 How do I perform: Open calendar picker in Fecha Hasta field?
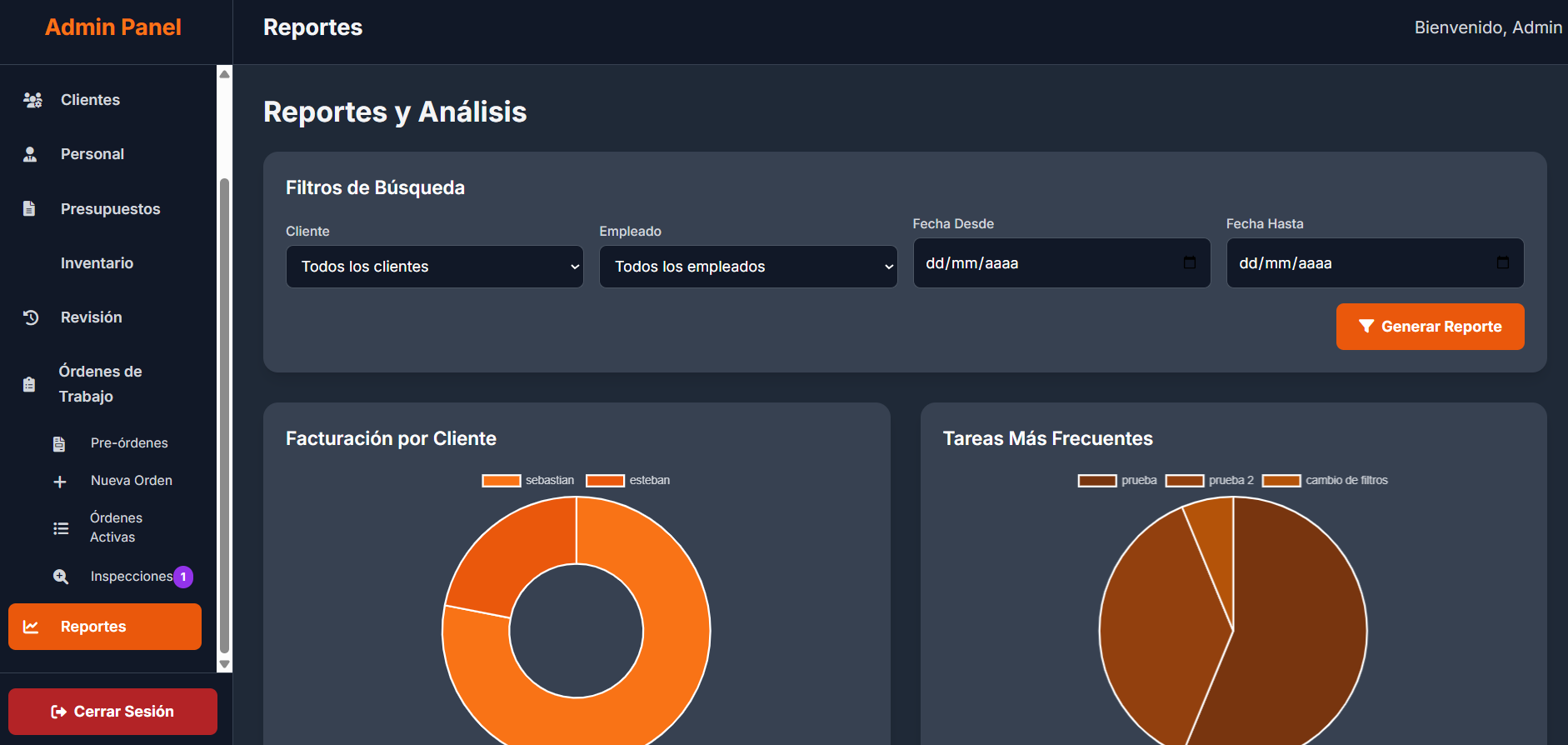point(1502,263)
